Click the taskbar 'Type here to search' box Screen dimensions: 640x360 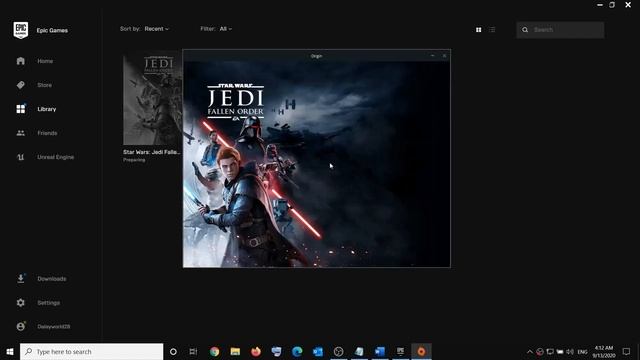point(91,351)
